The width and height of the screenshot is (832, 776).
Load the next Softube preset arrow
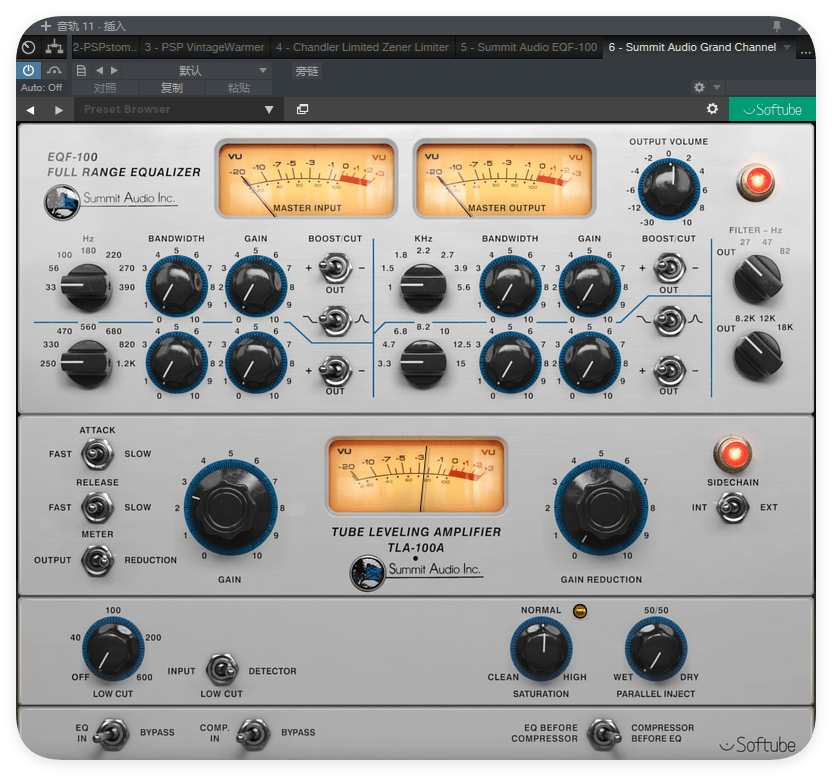59,110
